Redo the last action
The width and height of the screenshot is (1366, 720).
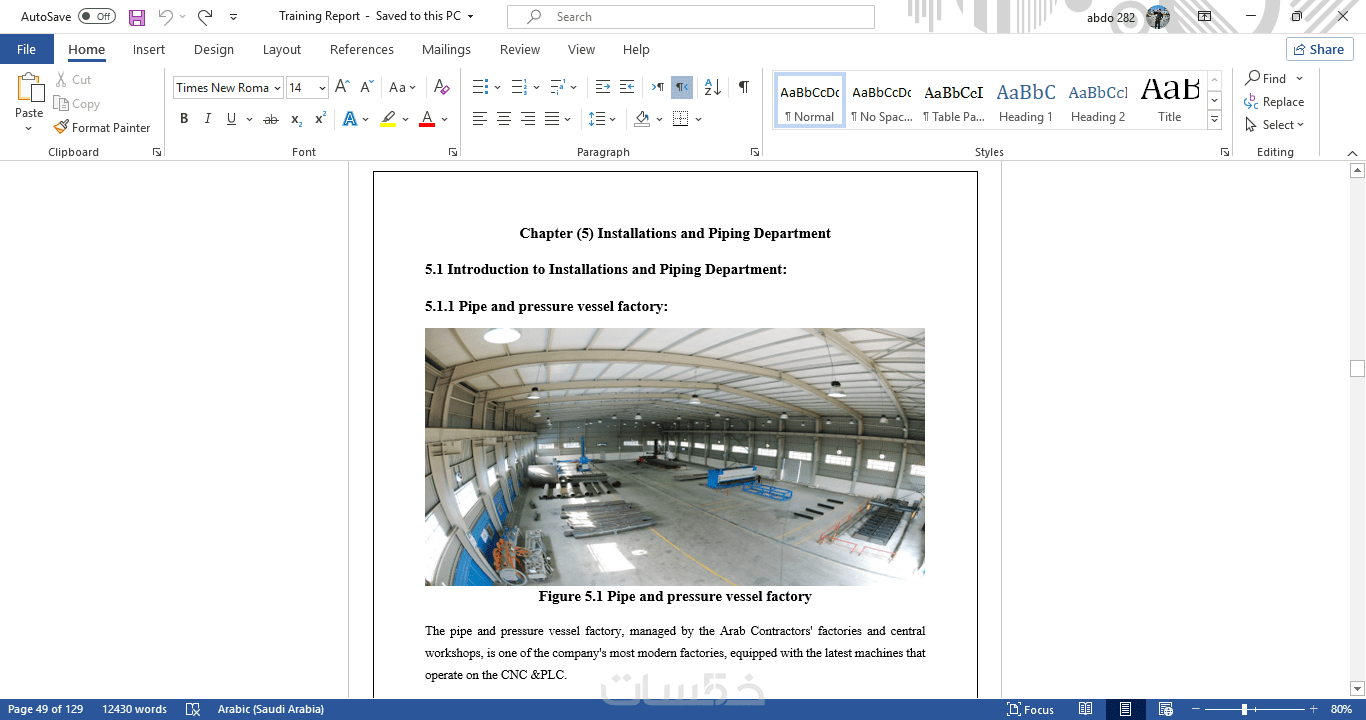coord(205,17)
